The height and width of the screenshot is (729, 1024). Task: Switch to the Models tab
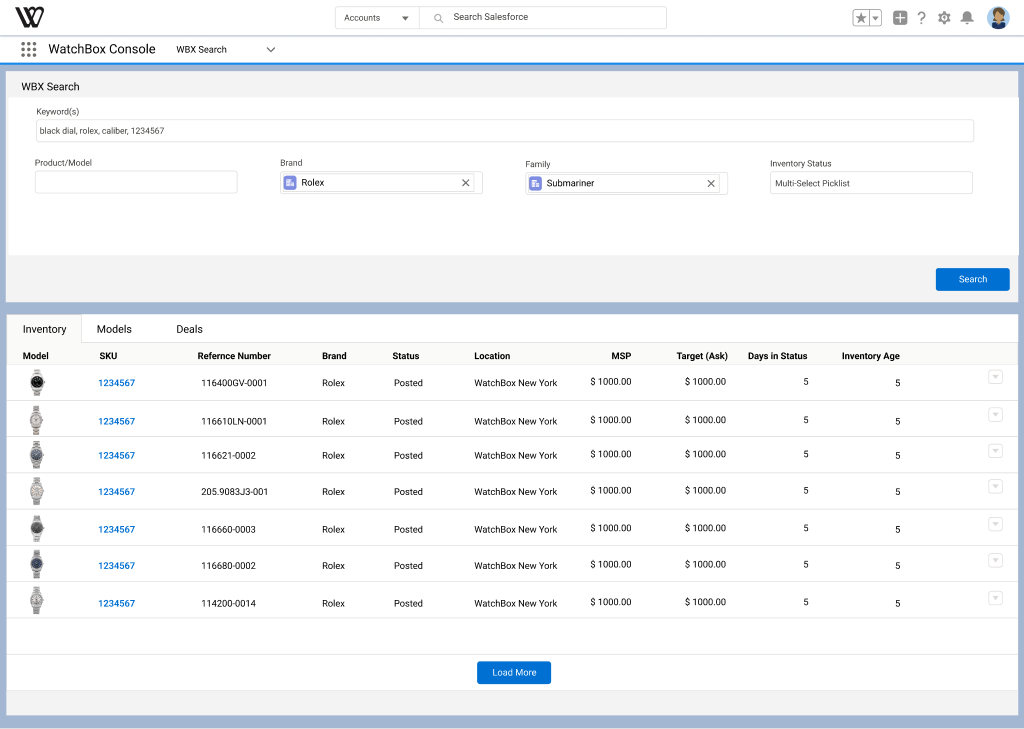click(x=114, y=329)
